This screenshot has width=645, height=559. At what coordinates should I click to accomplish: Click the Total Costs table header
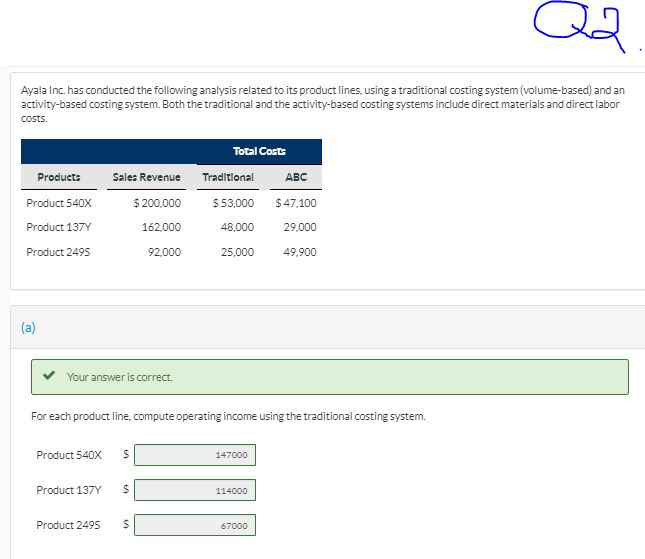[259, 151]
